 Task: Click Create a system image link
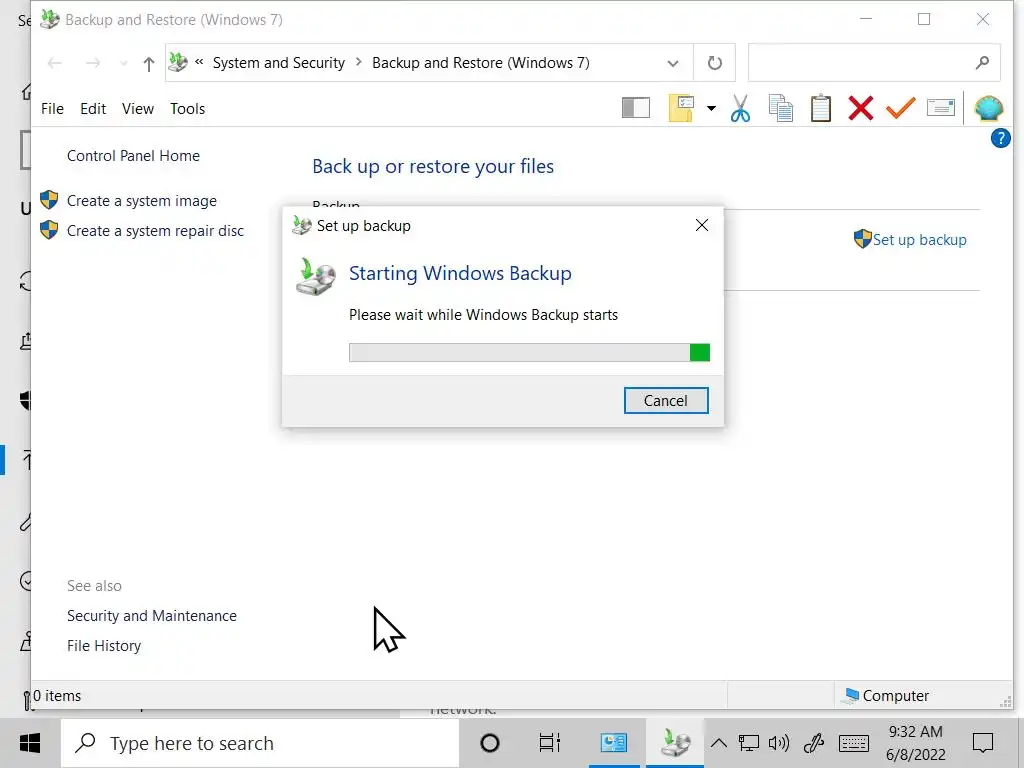(142, 200)
